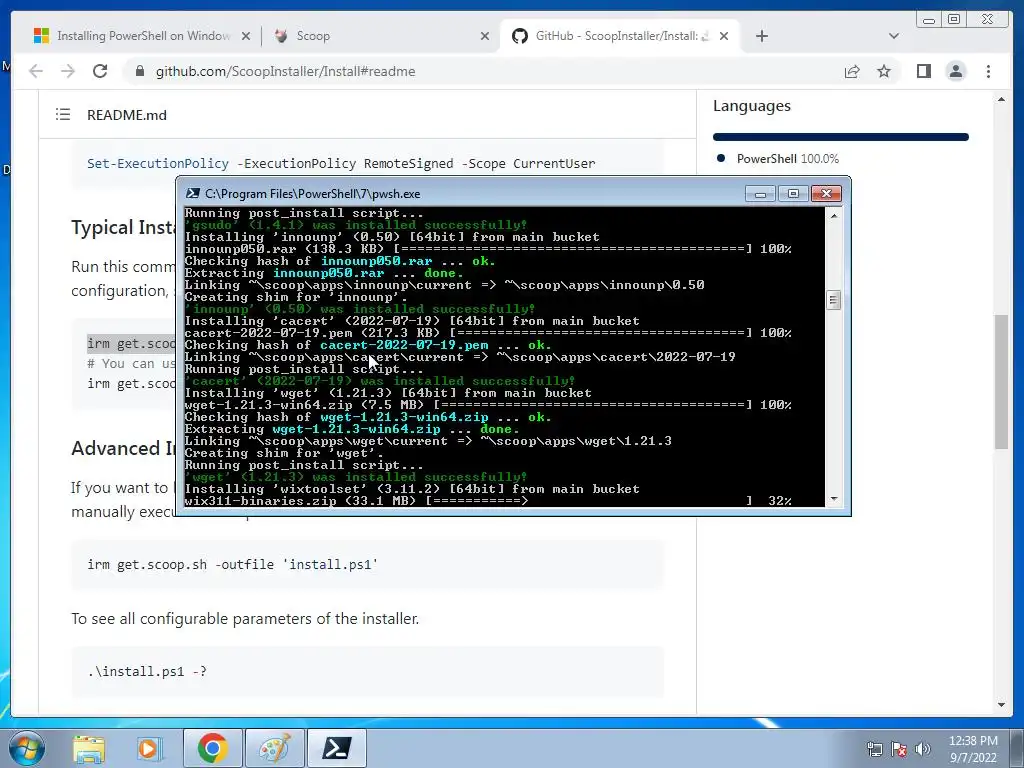
Task: Click the console scrollbar up arrow
Action: tap(833, 216)
